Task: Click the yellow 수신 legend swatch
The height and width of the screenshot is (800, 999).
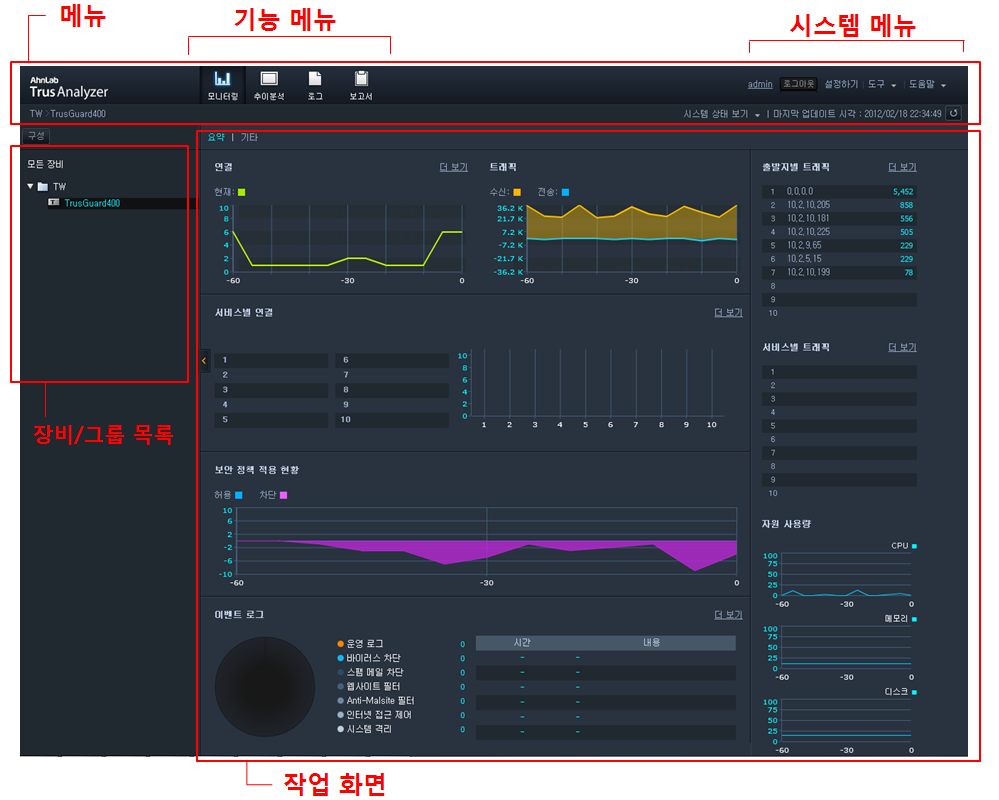Action: [x=517, y=191]
